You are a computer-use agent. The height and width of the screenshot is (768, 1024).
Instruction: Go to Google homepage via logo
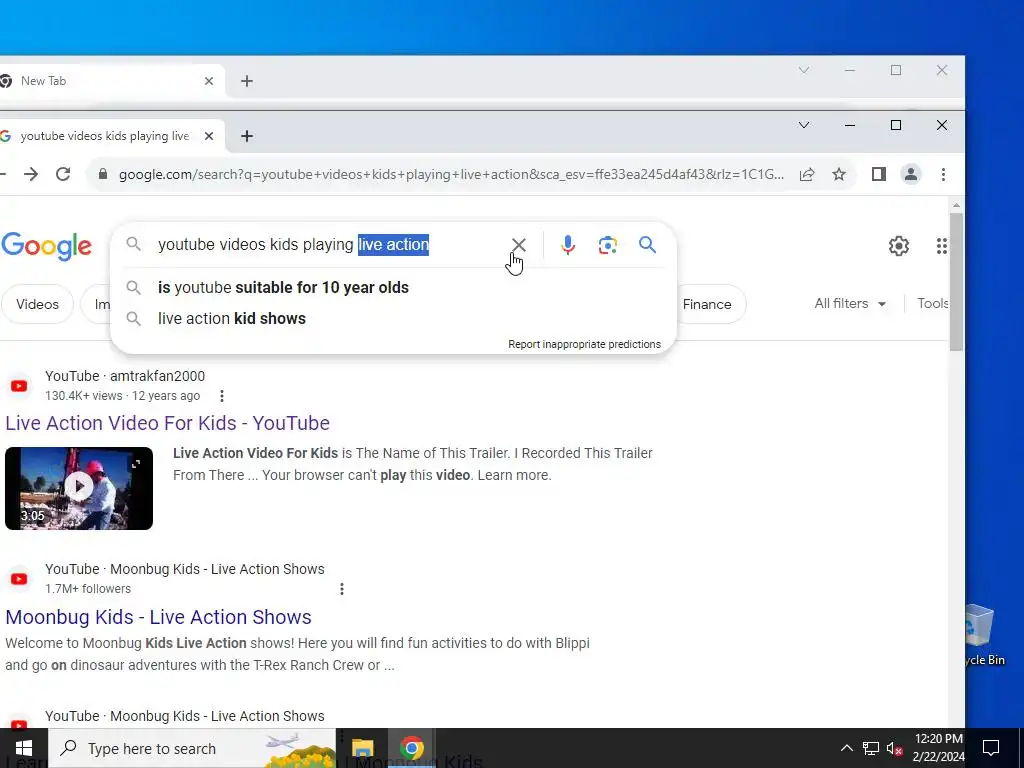(x=46, y=246)
